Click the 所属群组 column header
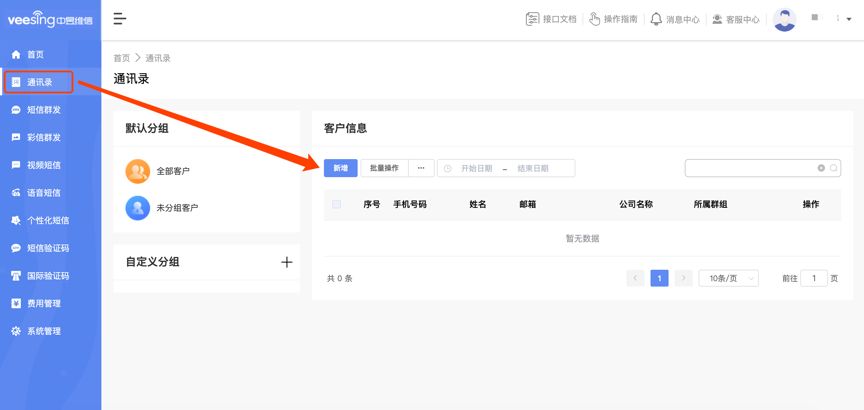Image resolution: width=864 pixels, height=410 pixels. (x=710, y=204)
